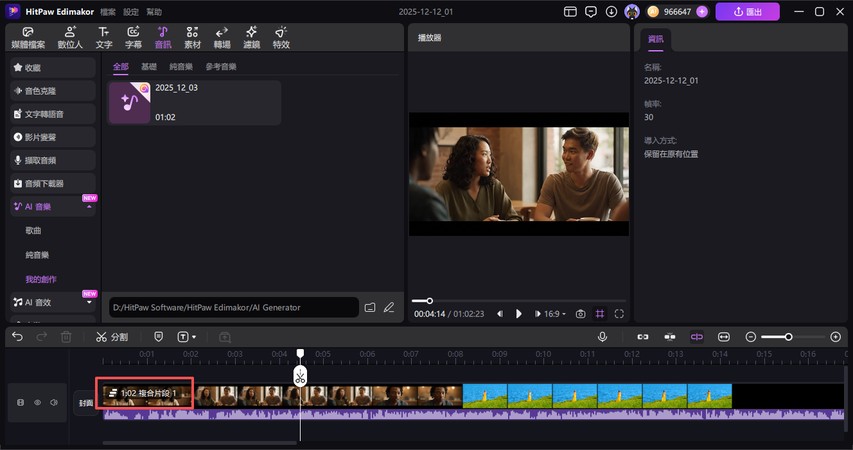Open 影片變聲 video voice changer

53,137
